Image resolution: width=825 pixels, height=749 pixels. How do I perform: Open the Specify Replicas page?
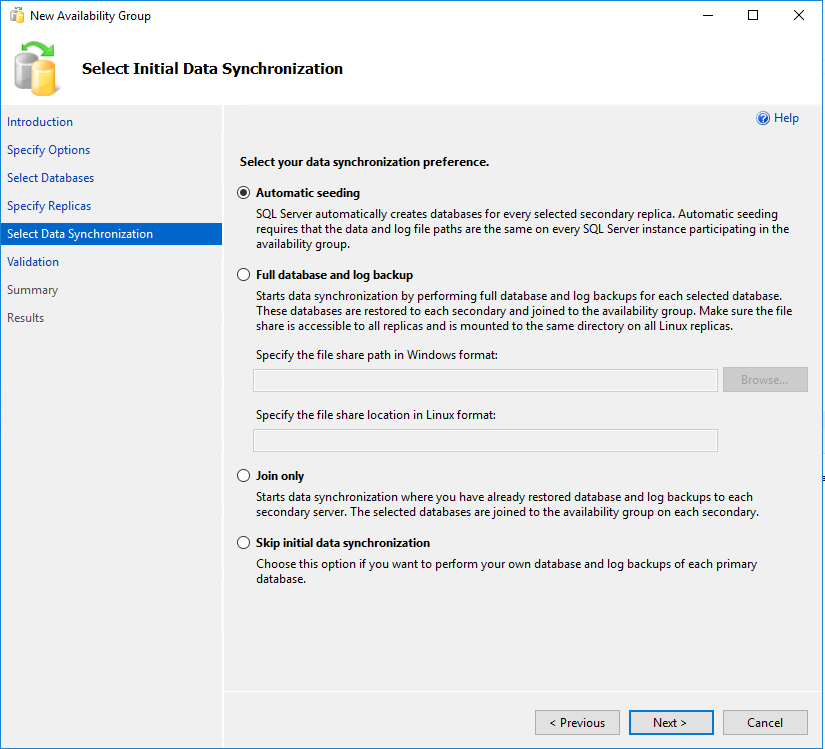pyautogui.click(x=49, y=206)
